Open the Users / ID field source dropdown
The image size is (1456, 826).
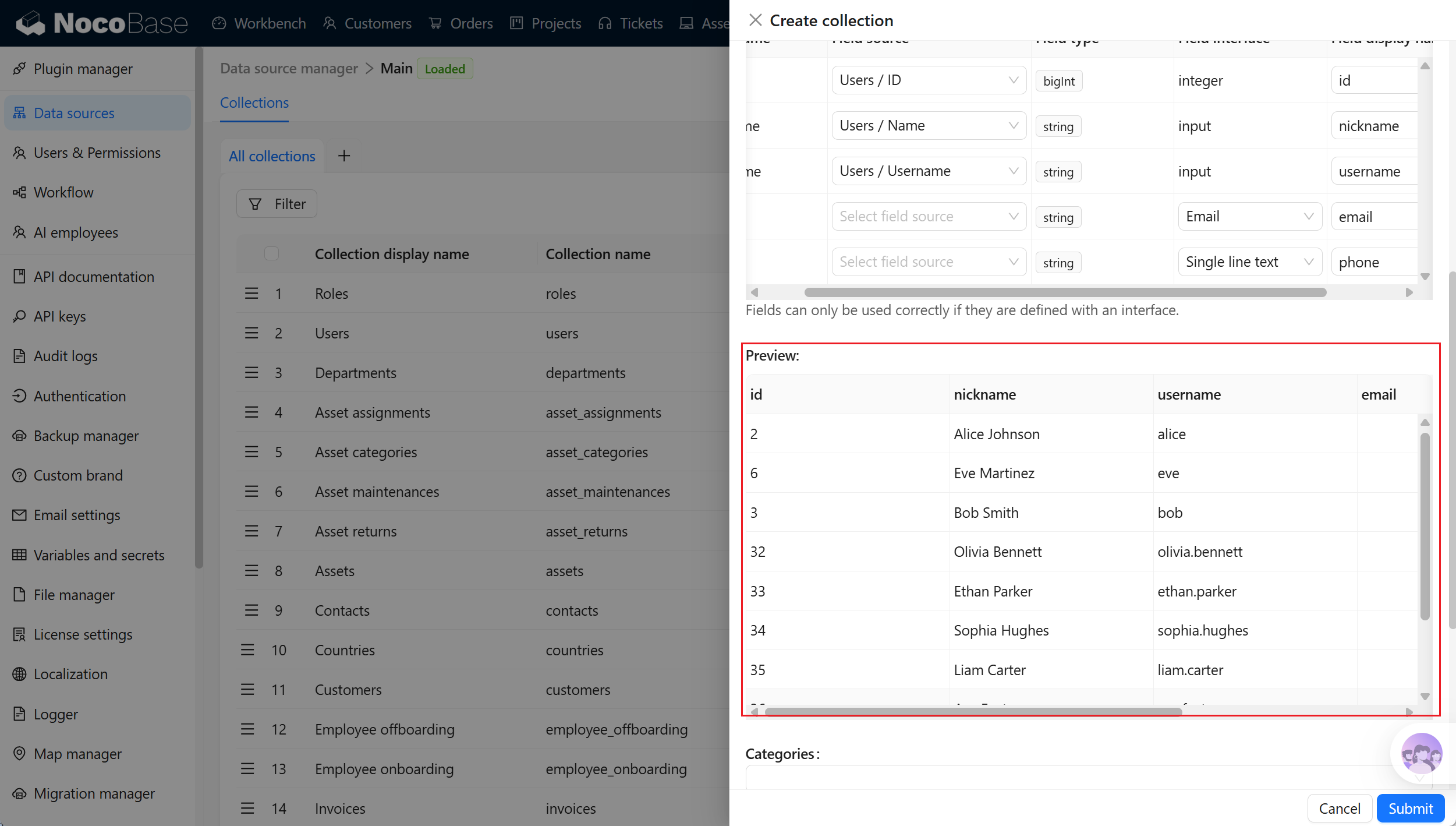pyautogui.click(x=929, y=80)
